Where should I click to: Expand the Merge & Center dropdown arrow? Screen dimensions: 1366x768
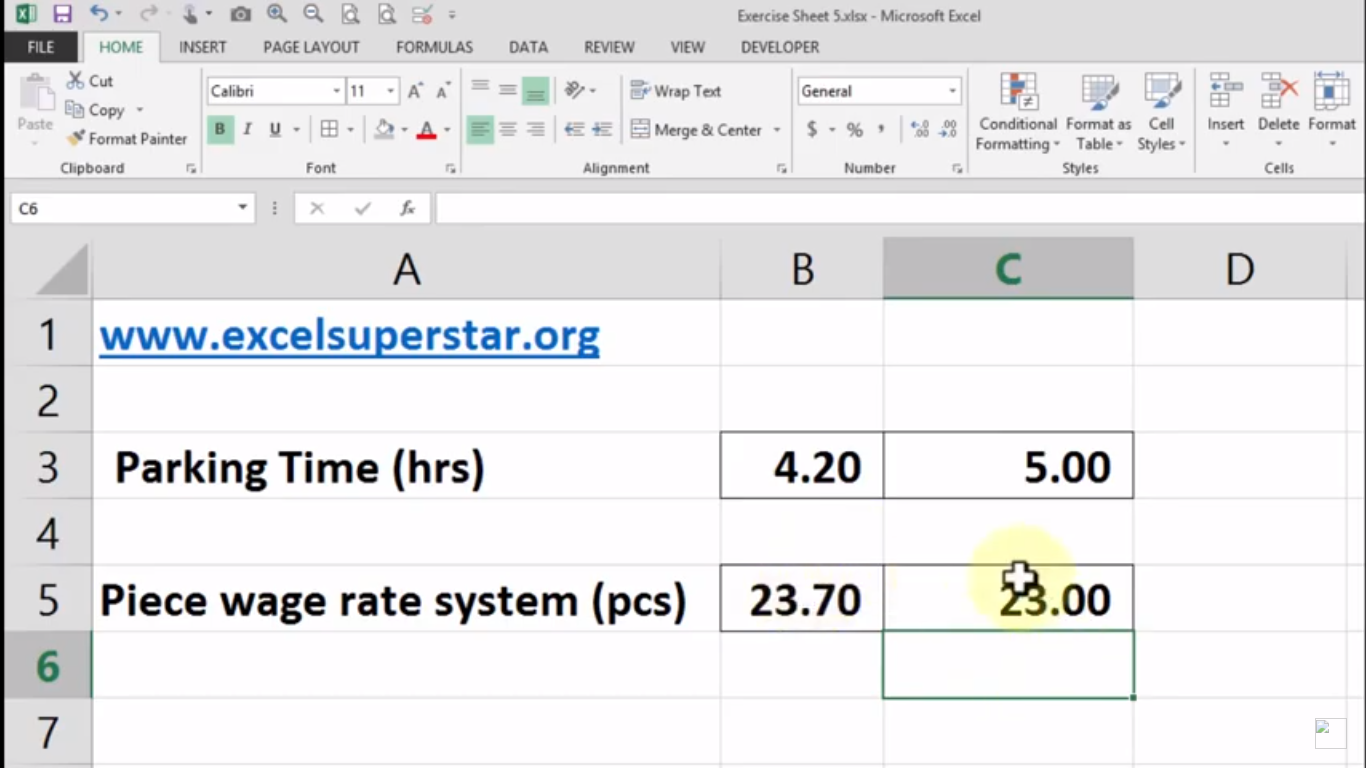point(777,130)
